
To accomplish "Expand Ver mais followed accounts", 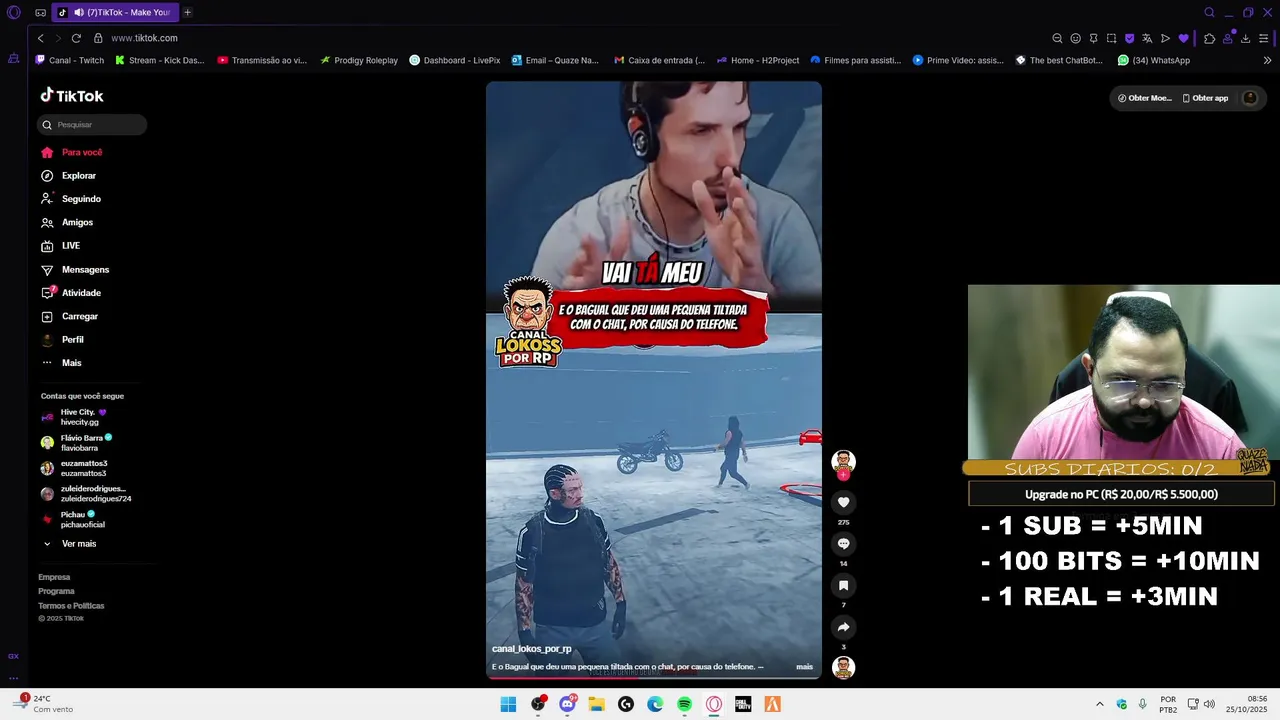I will (69, 544).
